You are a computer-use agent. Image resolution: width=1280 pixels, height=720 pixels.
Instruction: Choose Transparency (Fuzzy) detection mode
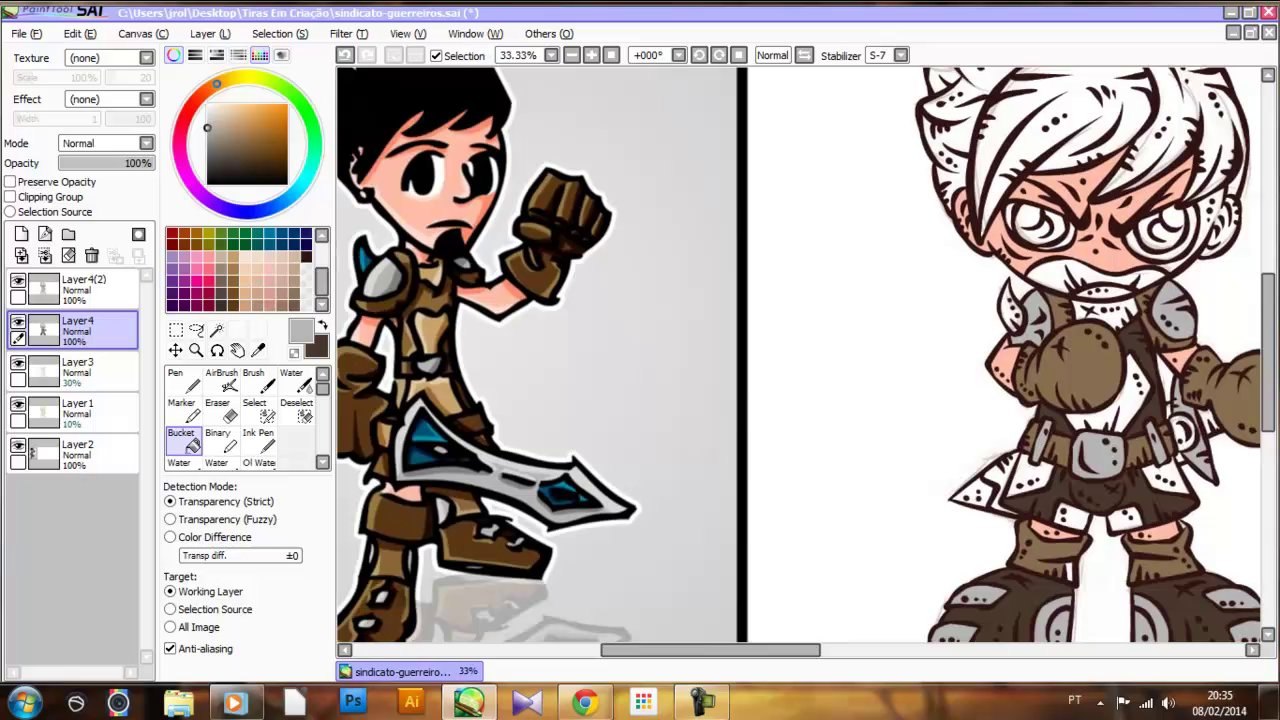(x=170, y=519)
